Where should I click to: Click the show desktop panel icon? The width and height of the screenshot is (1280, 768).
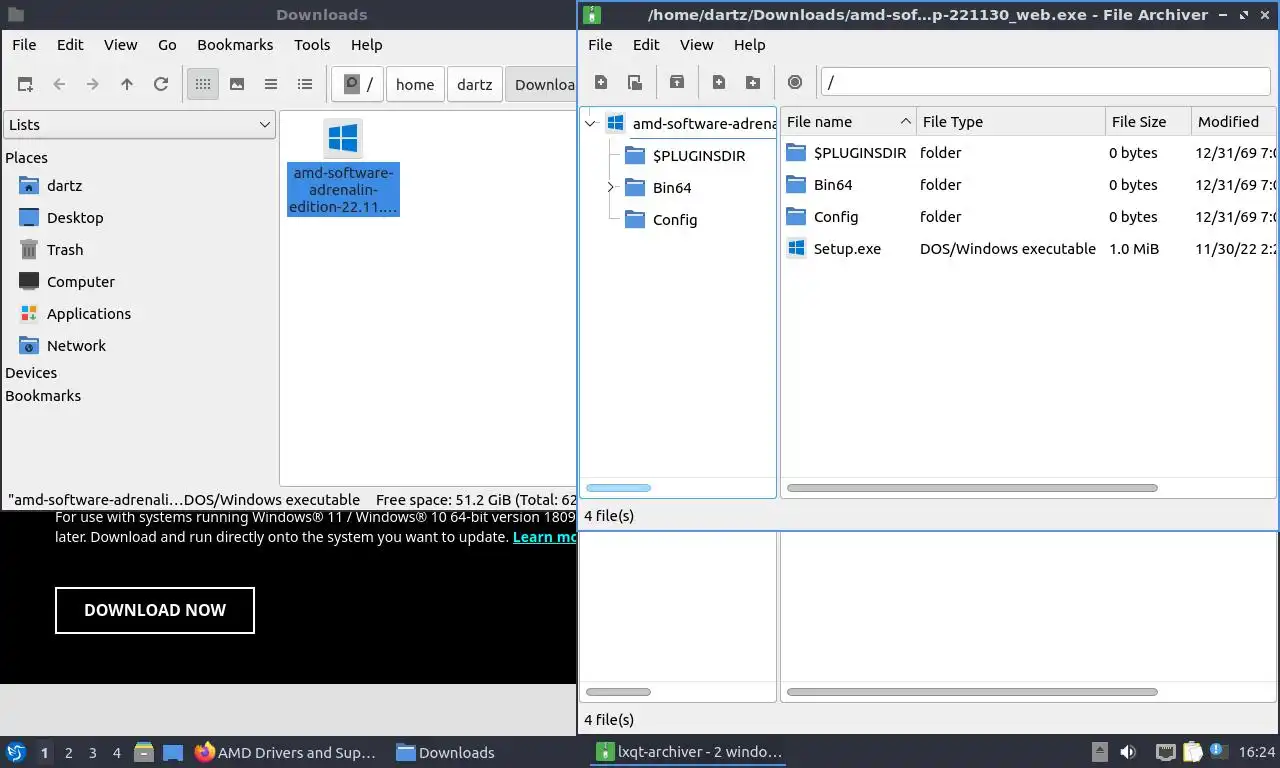tap(173, 753)
